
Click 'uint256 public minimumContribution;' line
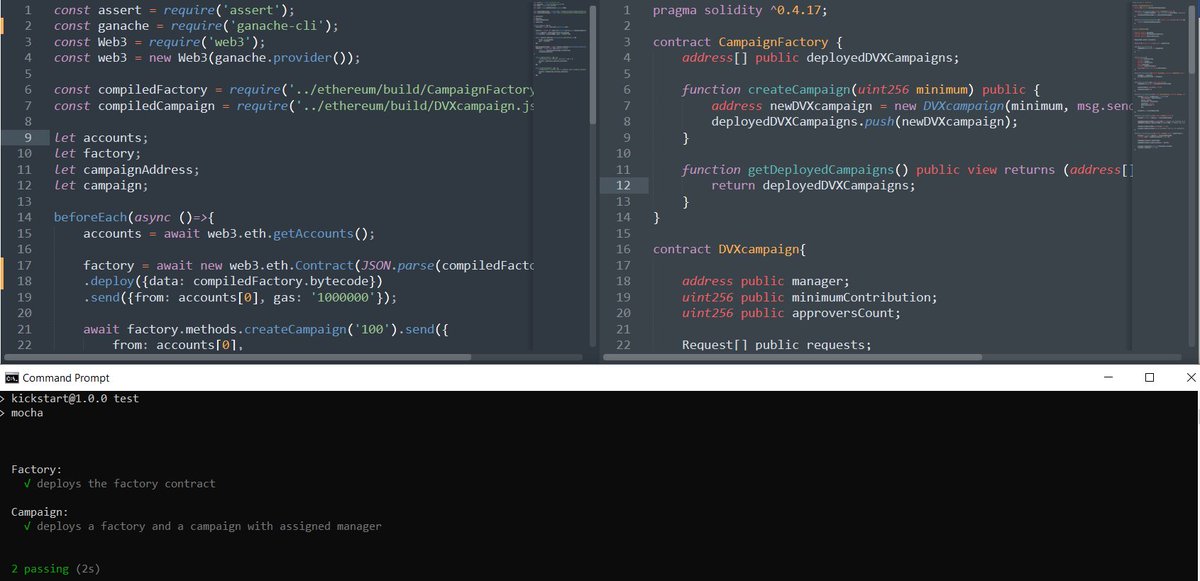(x=809, y=297)
